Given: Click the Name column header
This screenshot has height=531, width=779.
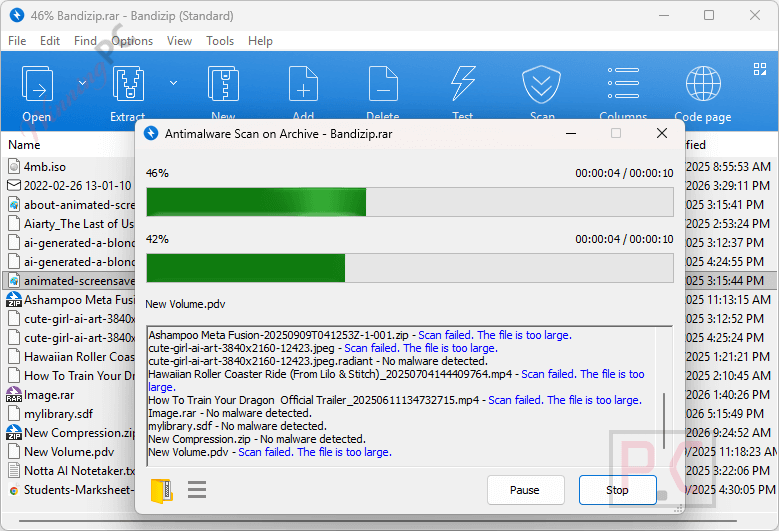Looking at the screenshot, I should [x=24, y=145].
